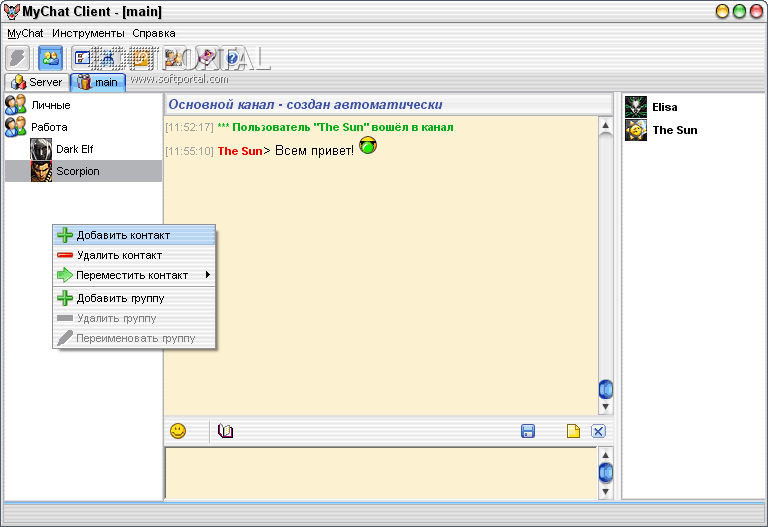The image size is (768, 527).
Task: Switch to the Server tab
Action: tap(37, 82)
